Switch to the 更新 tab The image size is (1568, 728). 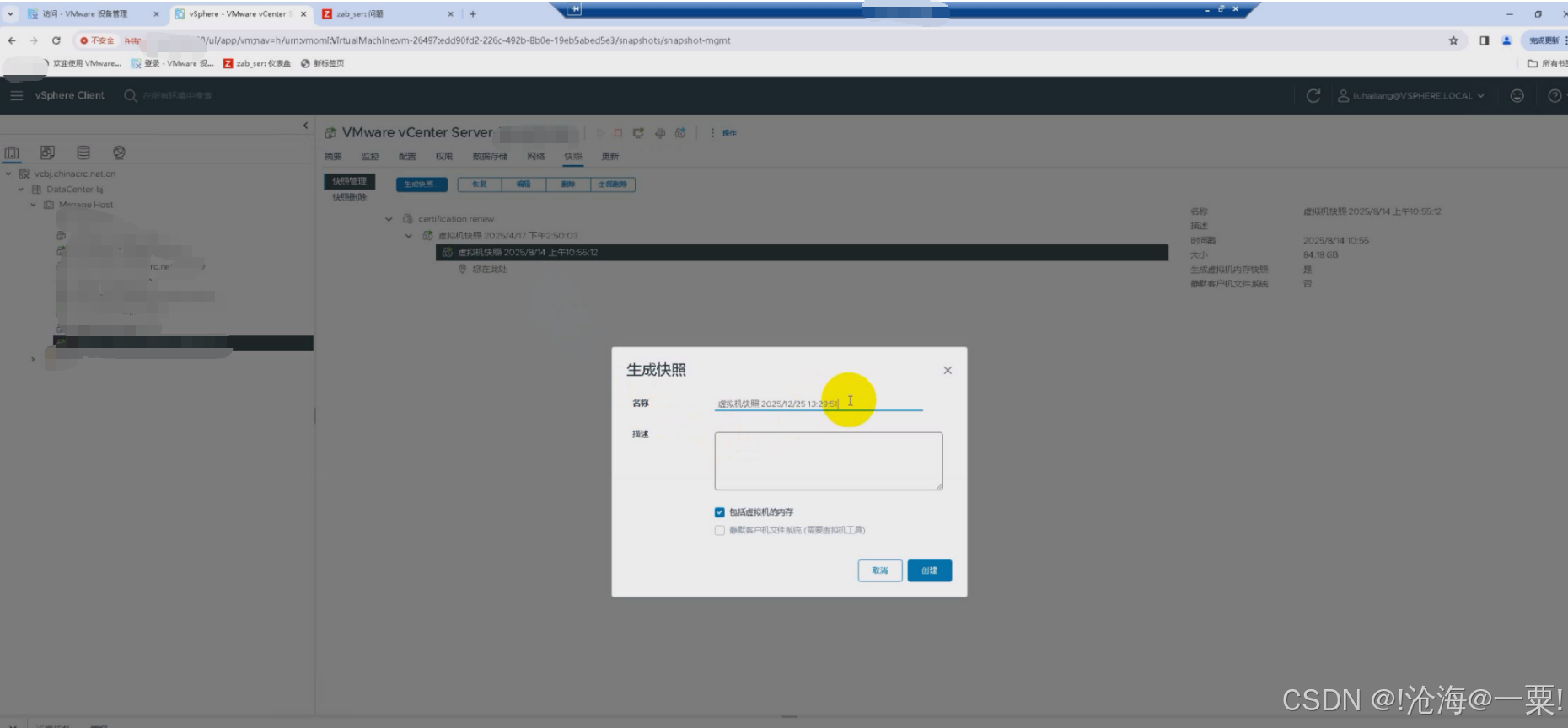610,157
